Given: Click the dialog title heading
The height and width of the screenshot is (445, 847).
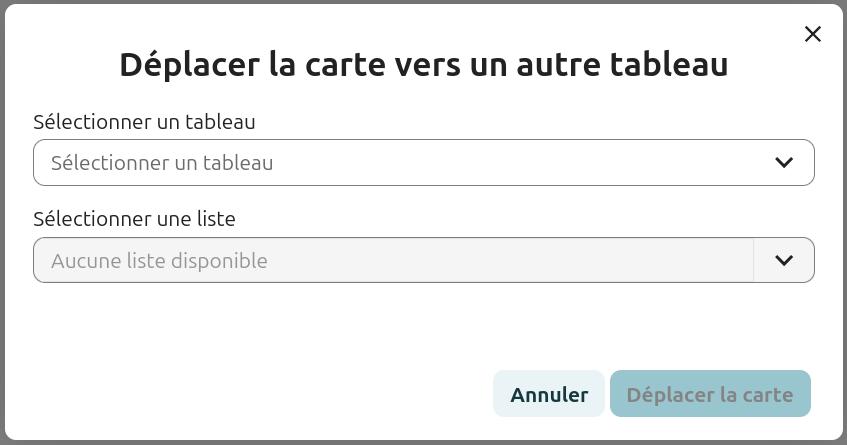Looking at the screenshot, I should pyautogui.click(x=423, y=64).
